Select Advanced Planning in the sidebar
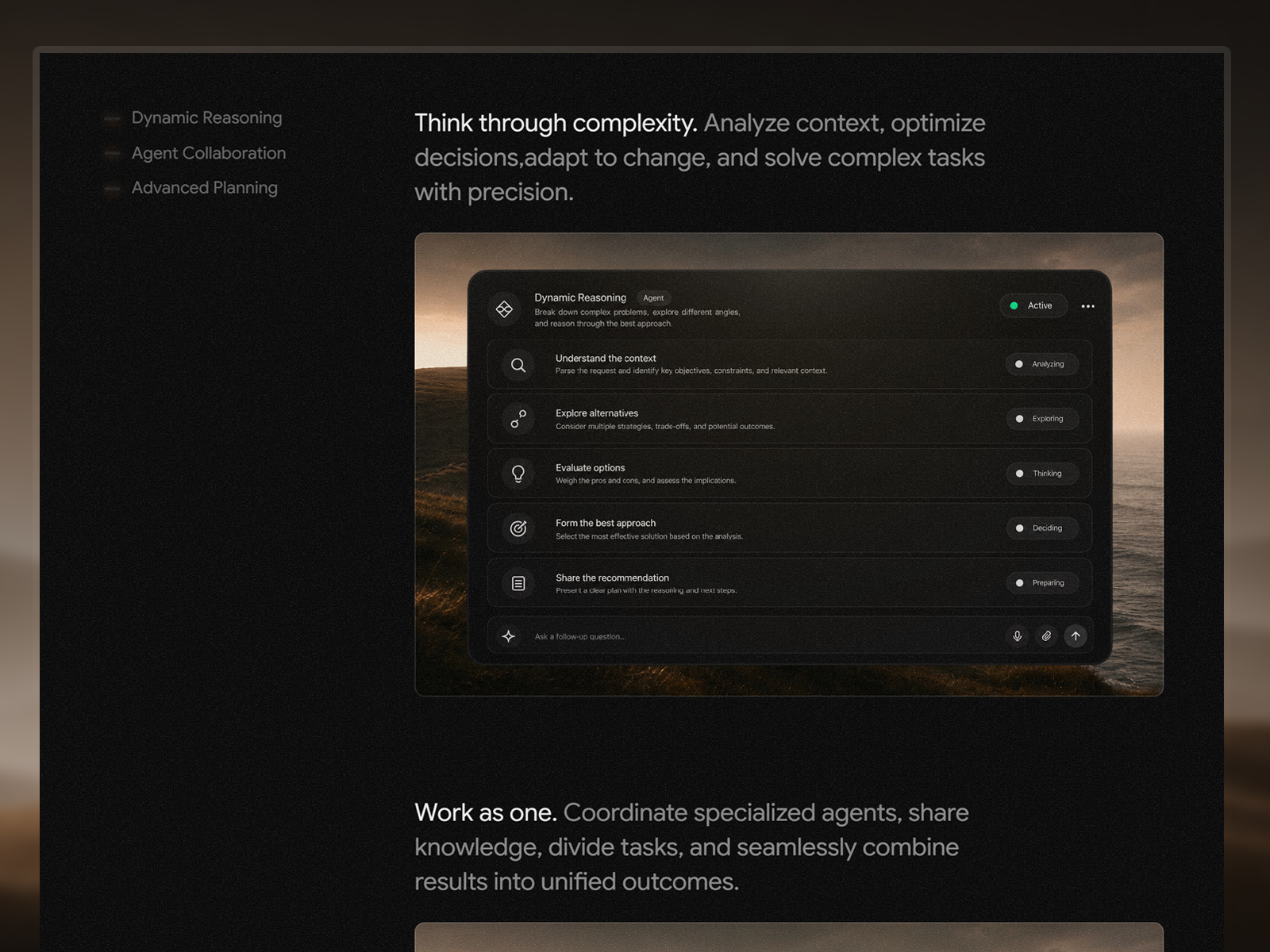 coord(204,188)
